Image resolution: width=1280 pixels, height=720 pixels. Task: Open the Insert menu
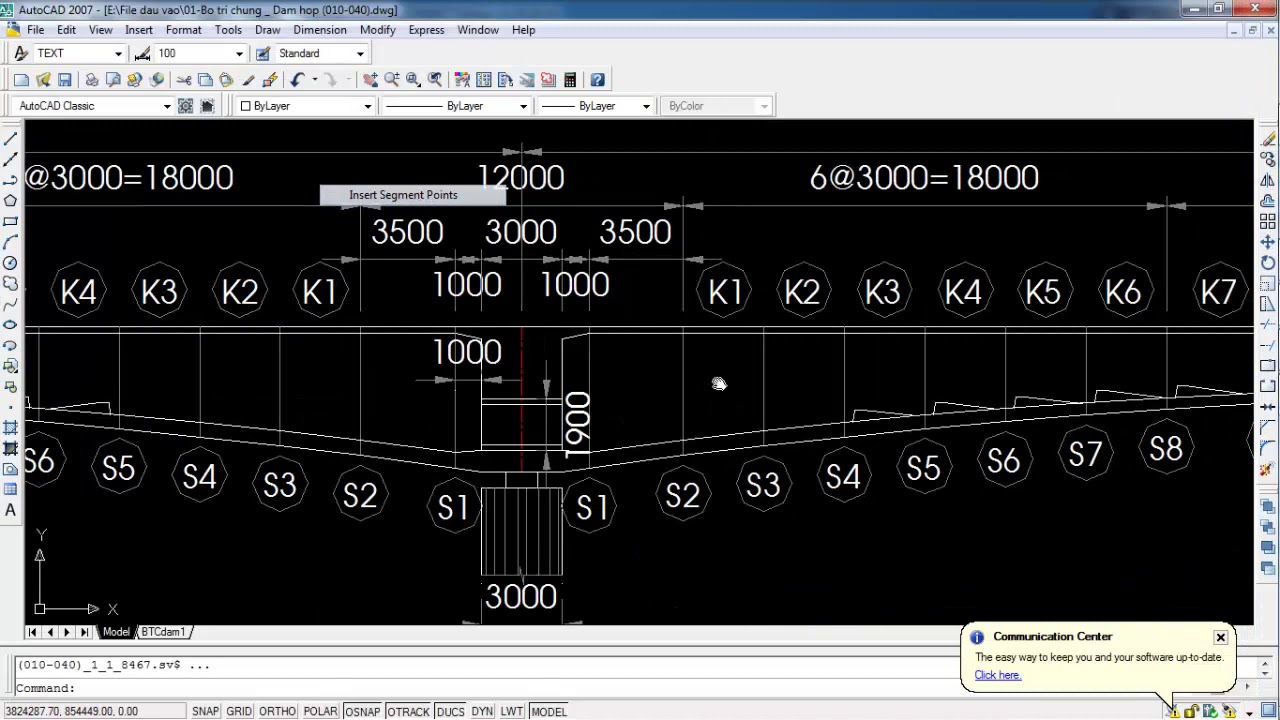click(x=139, y=30)
